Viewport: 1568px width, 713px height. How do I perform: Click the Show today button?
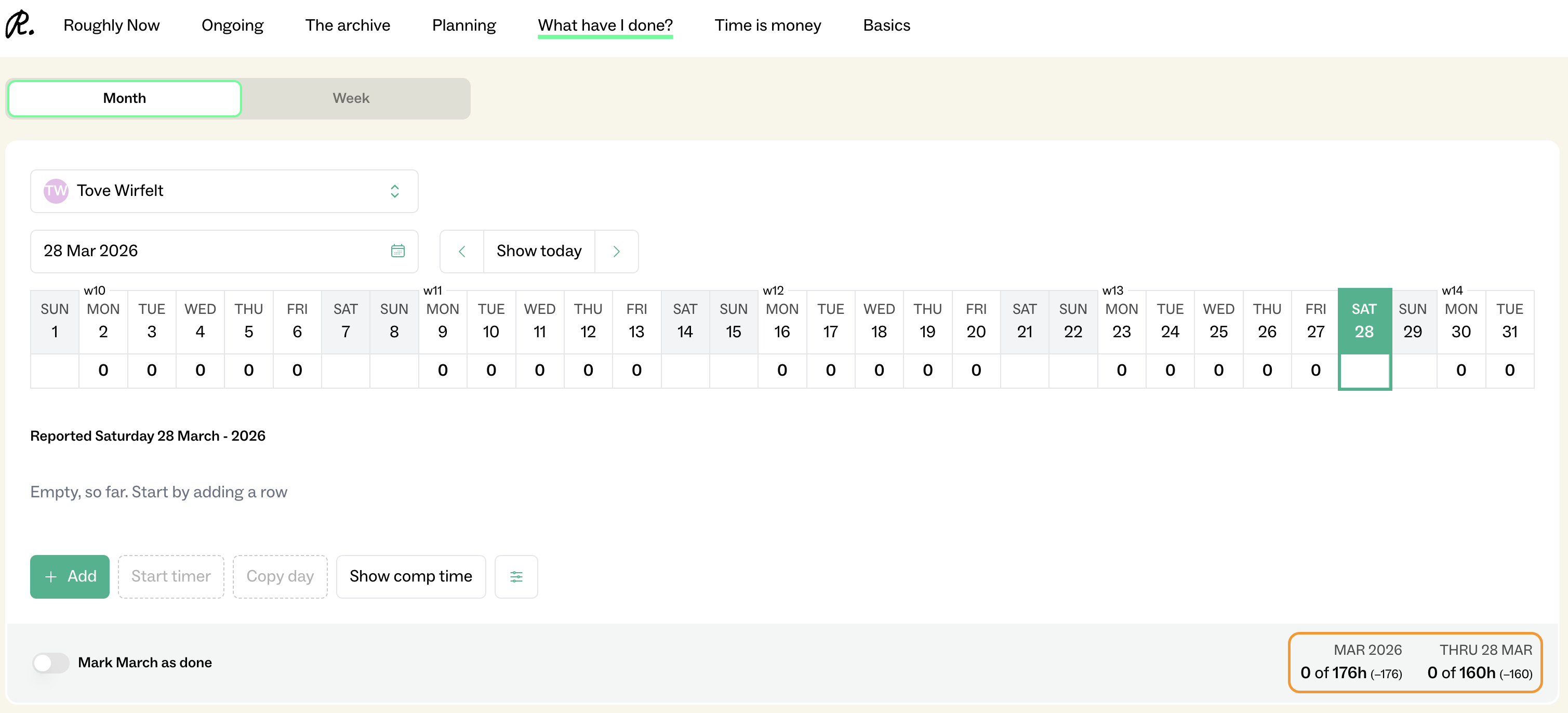click(x=539, y=251)
